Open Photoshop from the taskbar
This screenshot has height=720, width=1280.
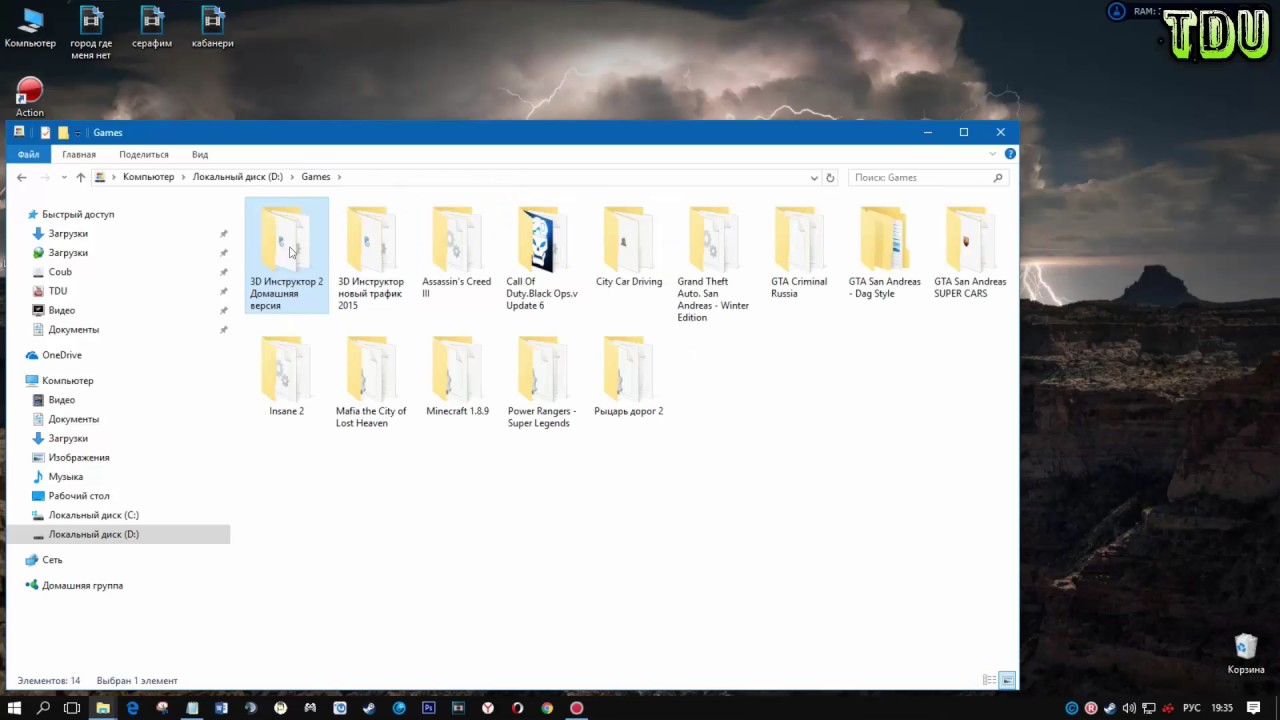click(x=429, y=708)
